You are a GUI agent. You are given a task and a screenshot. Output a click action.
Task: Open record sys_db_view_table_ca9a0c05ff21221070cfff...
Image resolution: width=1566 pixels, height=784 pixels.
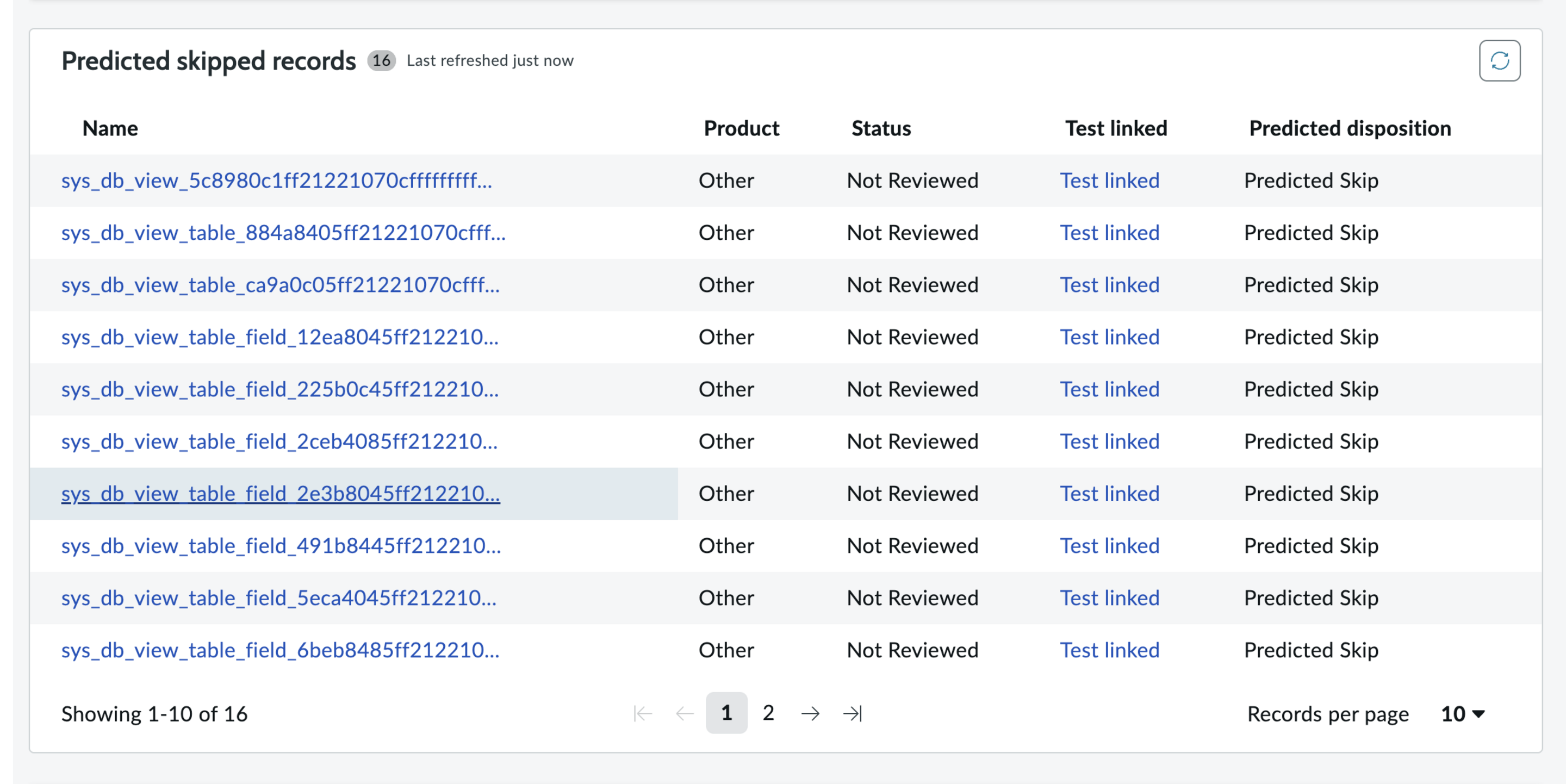tap(281, 285)
